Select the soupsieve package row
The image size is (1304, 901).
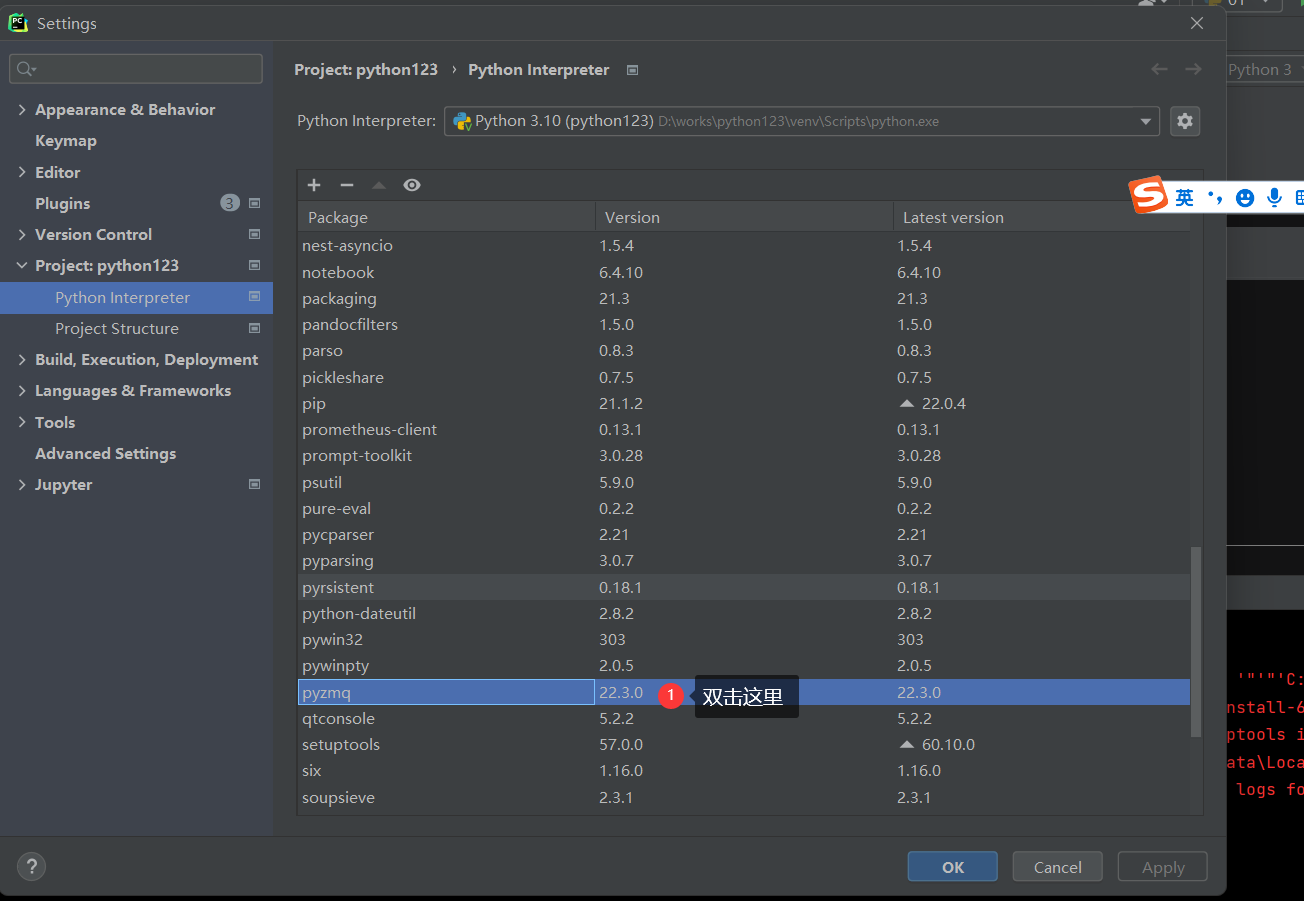tap(744, 797)
